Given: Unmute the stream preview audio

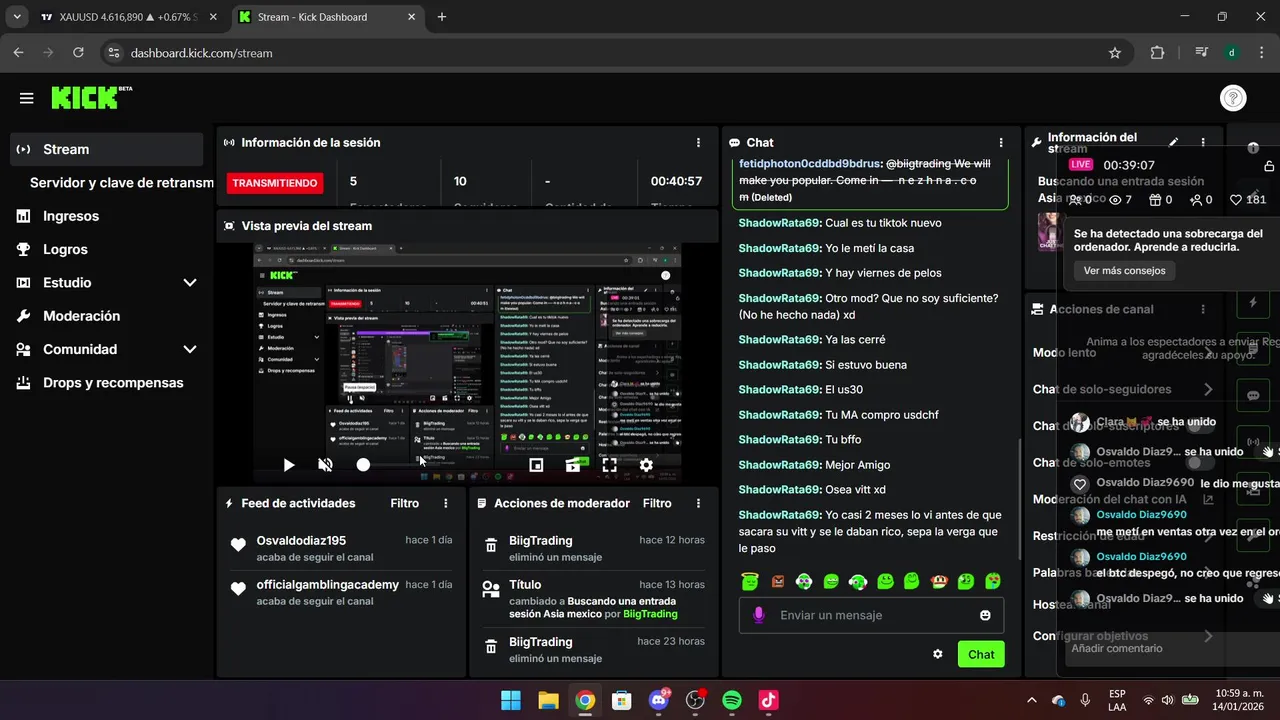Looking at the screenshot, I should point(325,465).
